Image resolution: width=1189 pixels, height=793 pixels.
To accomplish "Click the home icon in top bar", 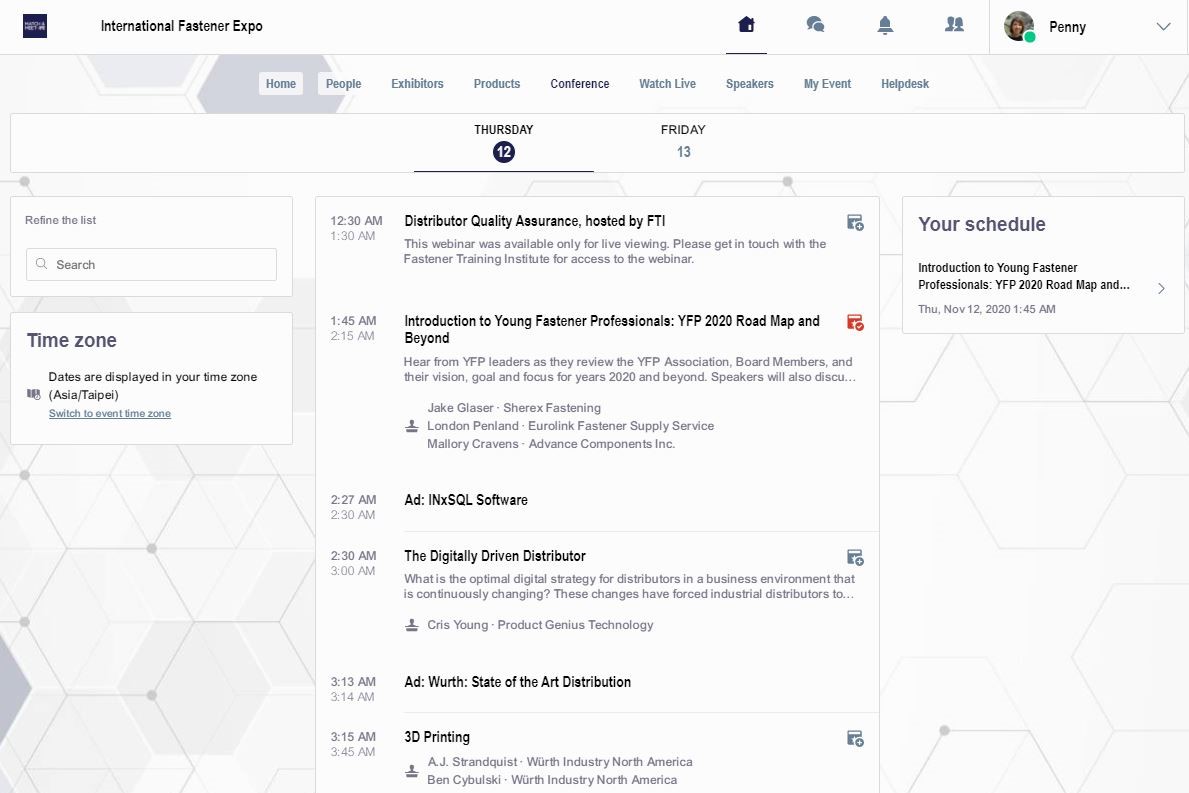I will pos(746,25).
